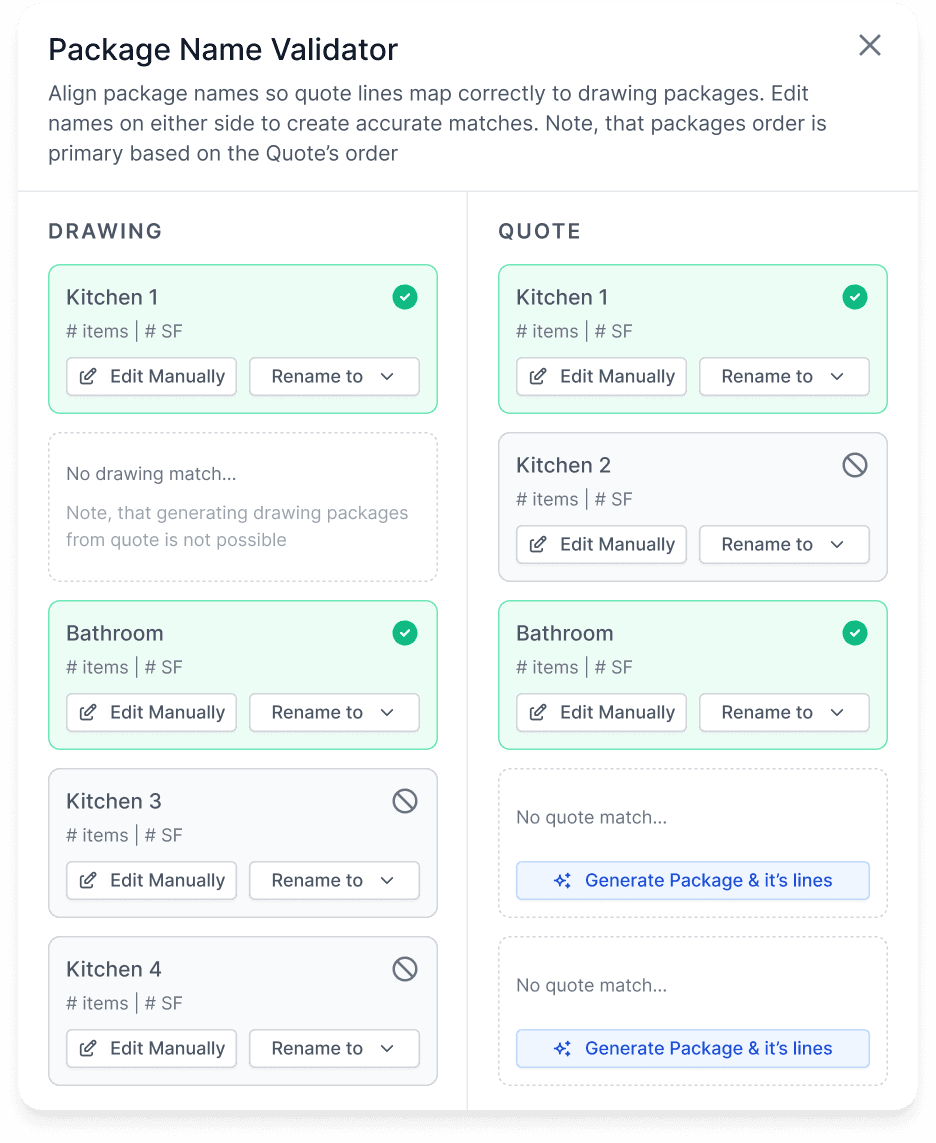Screen dimensions: 936x1143
Task: Select the No drawing match placeholder card
Action: [243, 507]
